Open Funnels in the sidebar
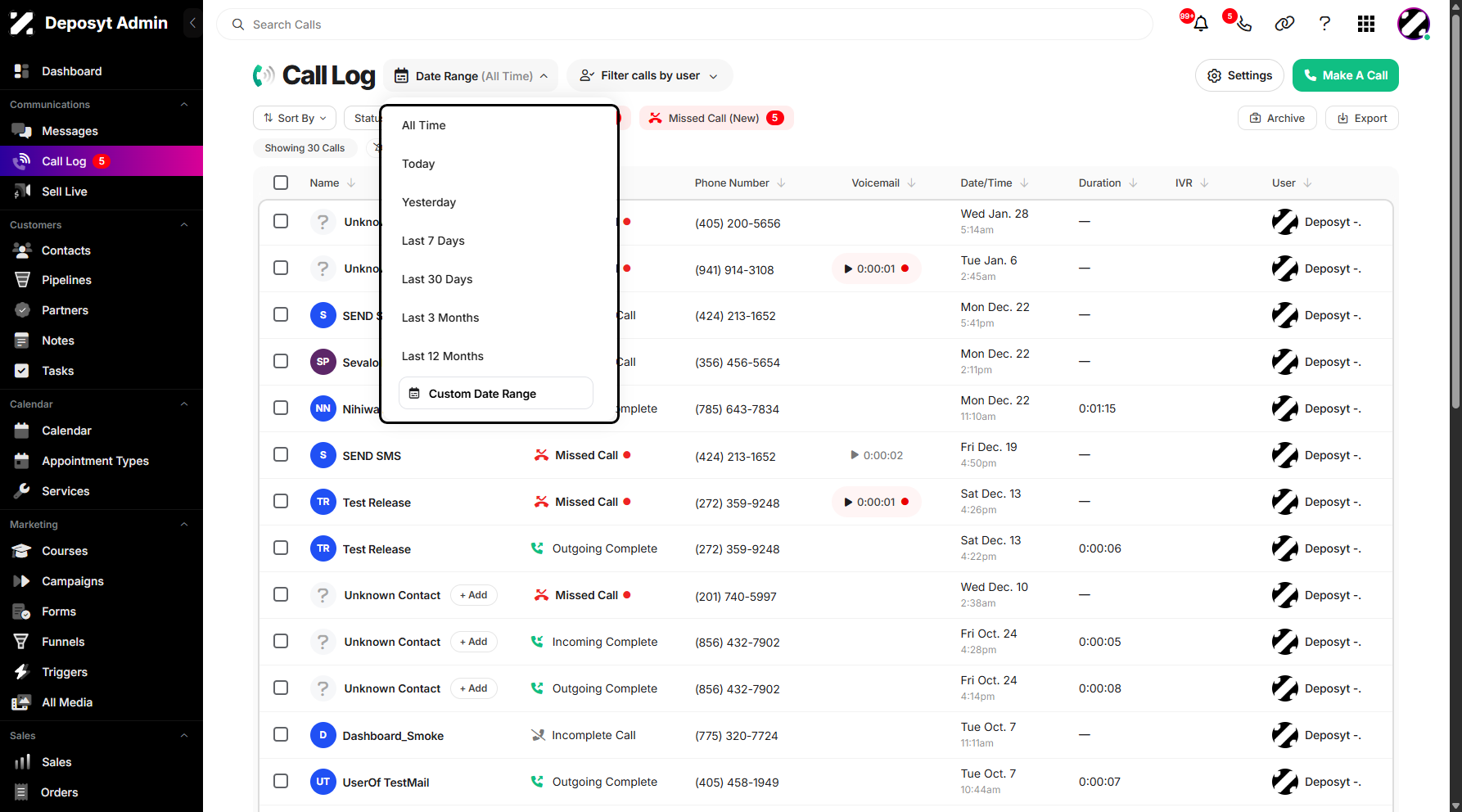 [x=102, y=642]
